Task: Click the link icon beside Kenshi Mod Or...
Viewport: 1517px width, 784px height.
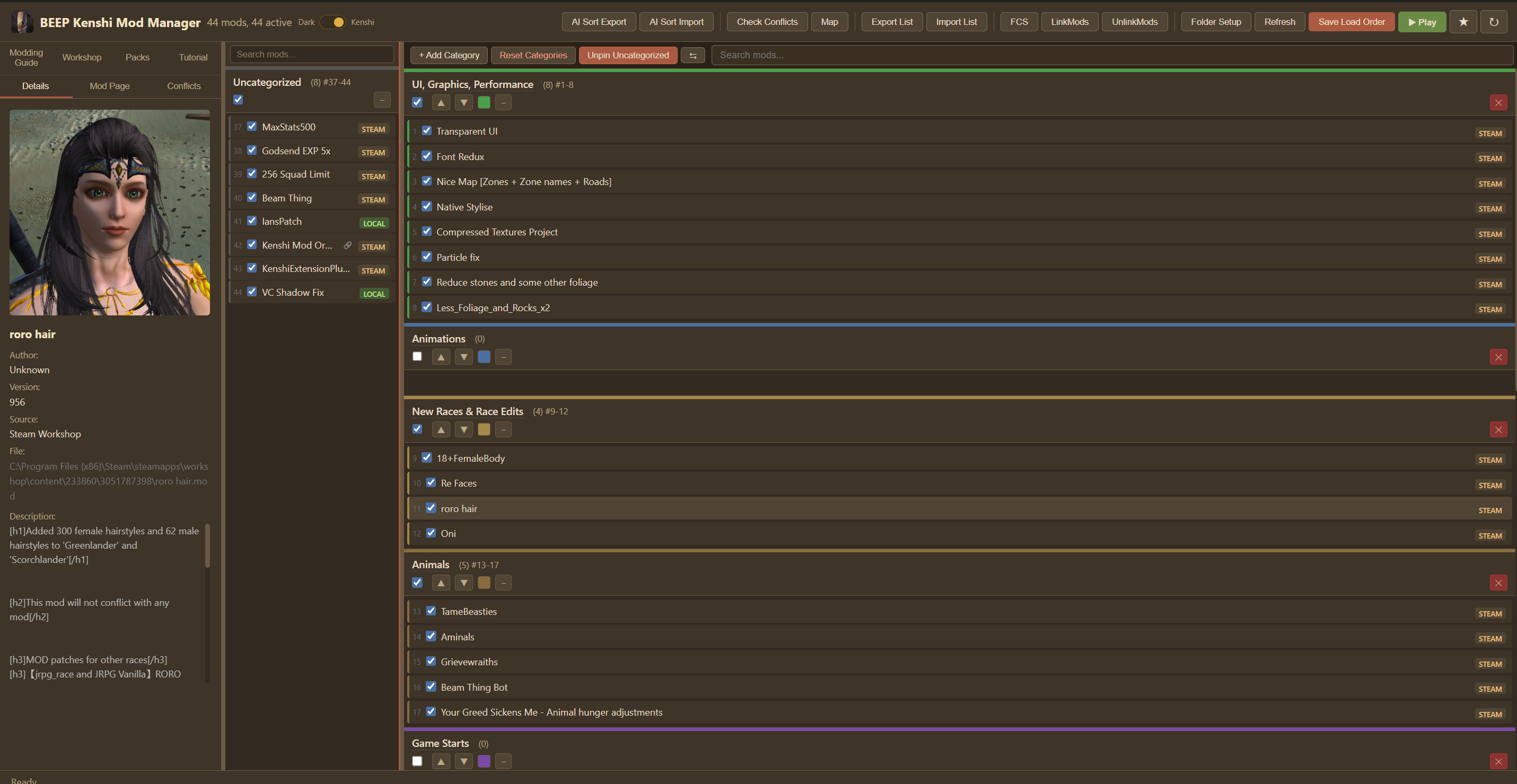Action: coord(347,245)
